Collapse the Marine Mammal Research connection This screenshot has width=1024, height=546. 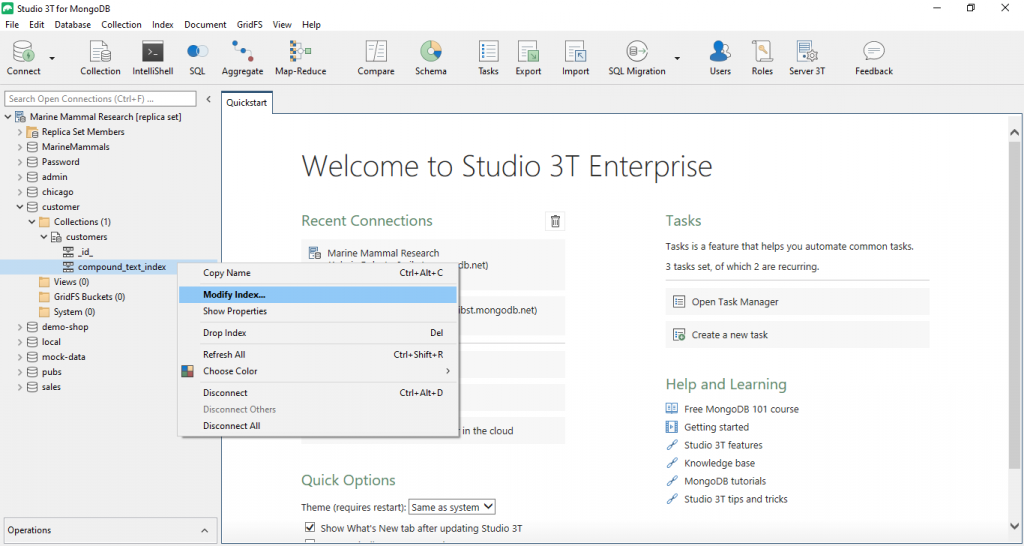click(8, 117)
